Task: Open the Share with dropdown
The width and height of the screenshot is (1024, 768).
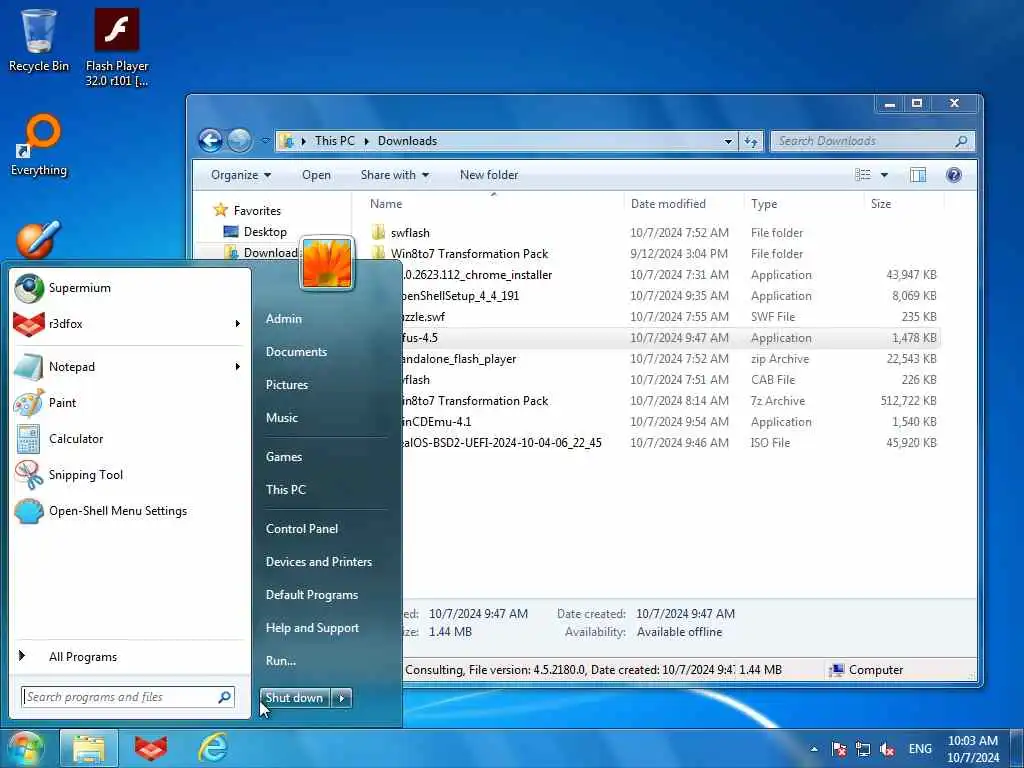Action: tap(395, 175)
